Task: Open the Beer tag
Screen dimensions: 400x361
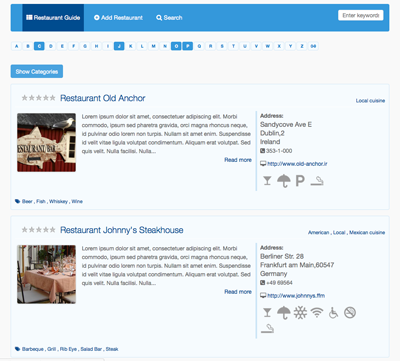Action: pos(27,201)
